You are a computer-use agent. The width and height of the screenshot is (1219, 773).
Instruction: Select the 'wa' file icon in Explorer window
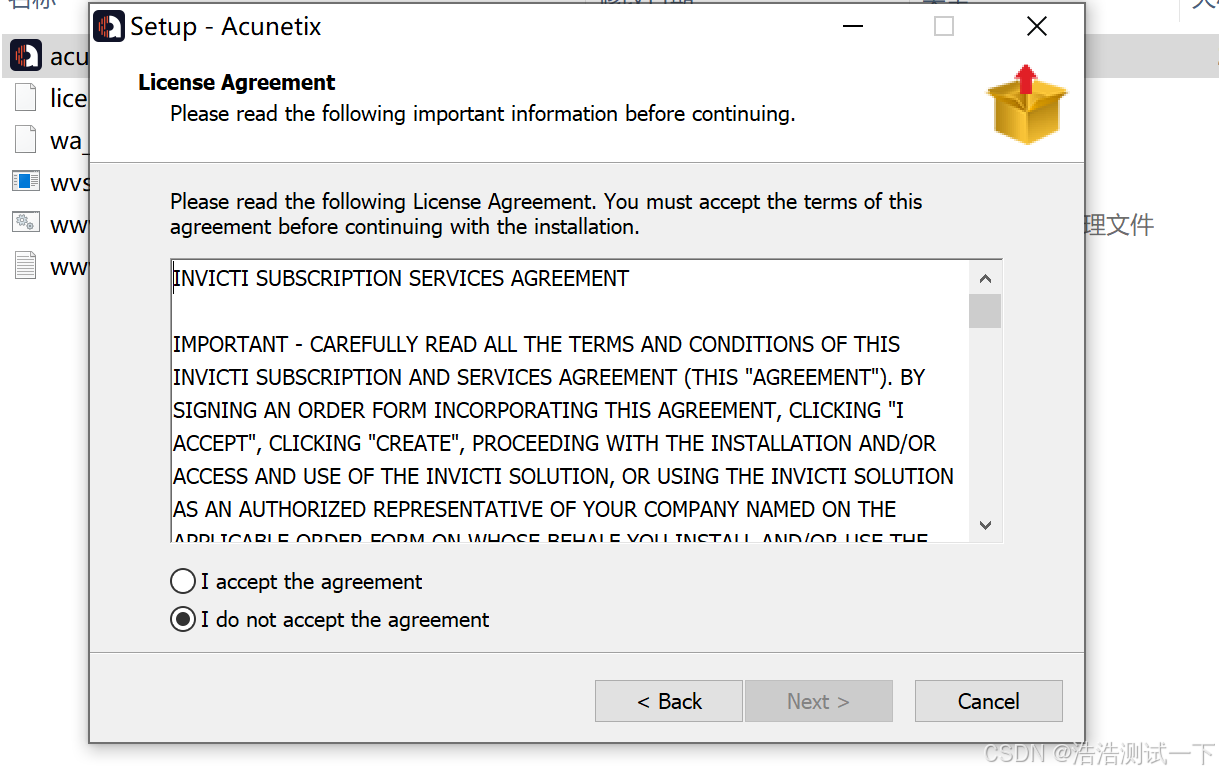[26, 139]
